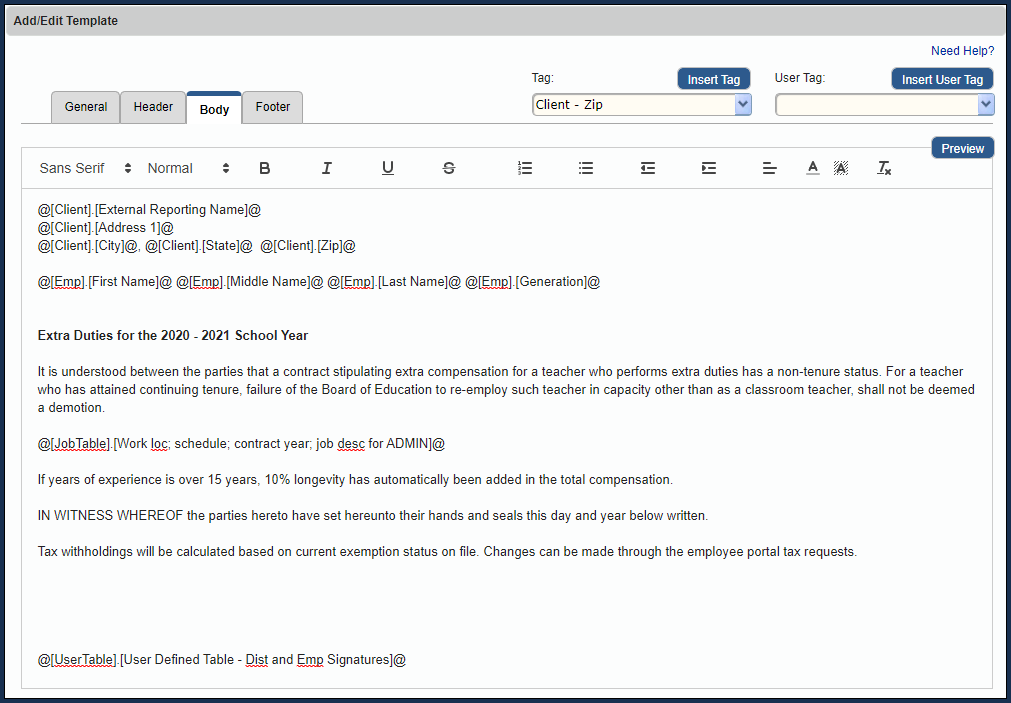Expand the Sans Serif font dropdown
Screen dimensions: 1011x703
[x=85, y=168]
